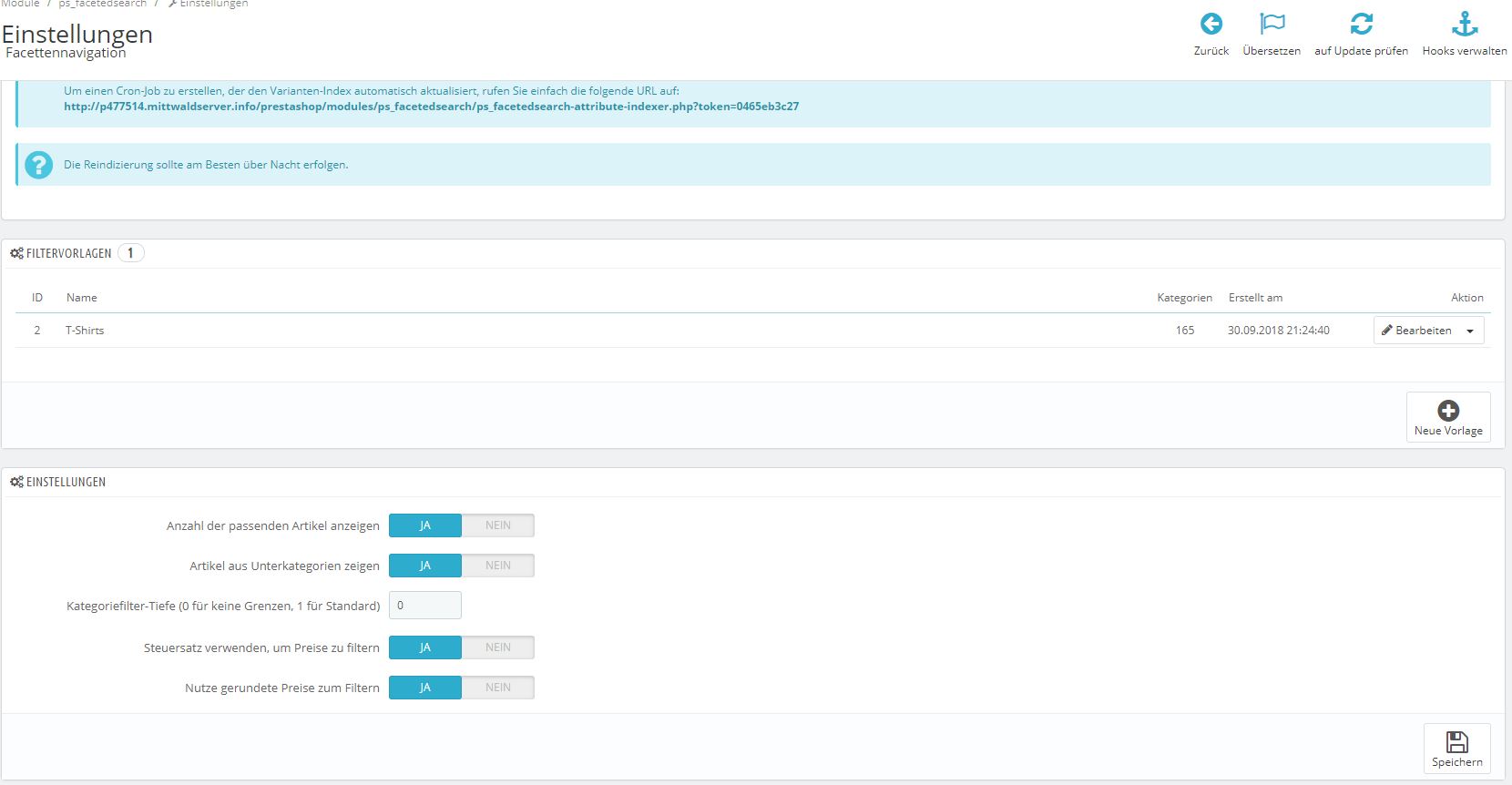Screen dimensions: 1512x785
Task: Set Steuersatz verwenden to NEIN
Action: click(498, 647)
